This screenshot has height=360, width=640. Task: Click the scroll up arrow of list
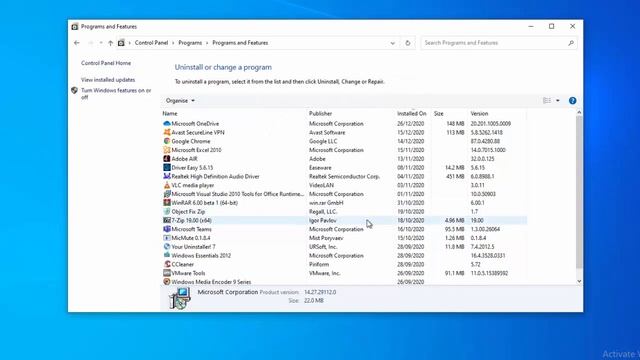pyautogui.click(x=579, y=112)
